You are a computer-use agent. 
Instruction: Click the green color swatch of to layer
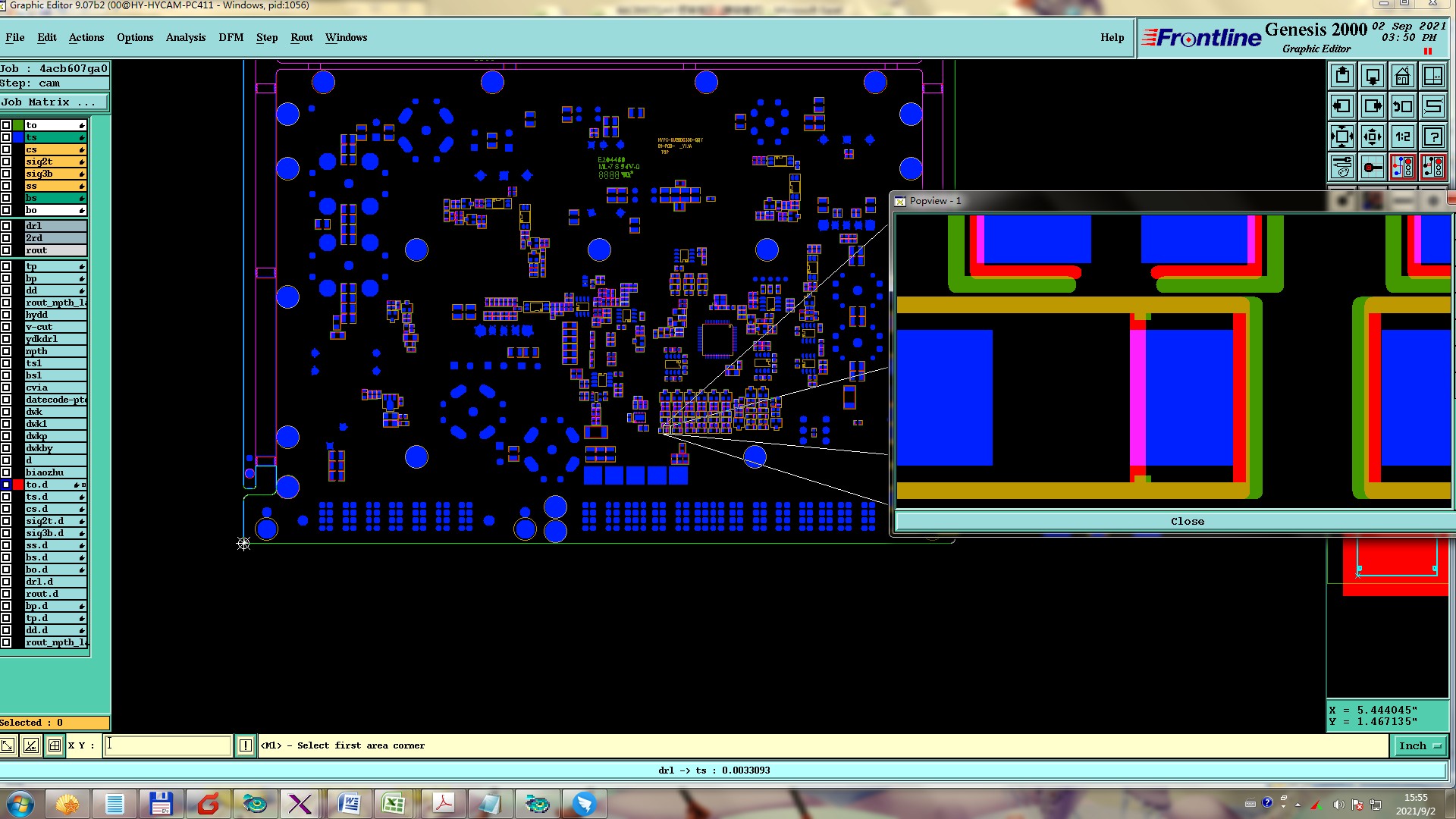click(18, 125)
